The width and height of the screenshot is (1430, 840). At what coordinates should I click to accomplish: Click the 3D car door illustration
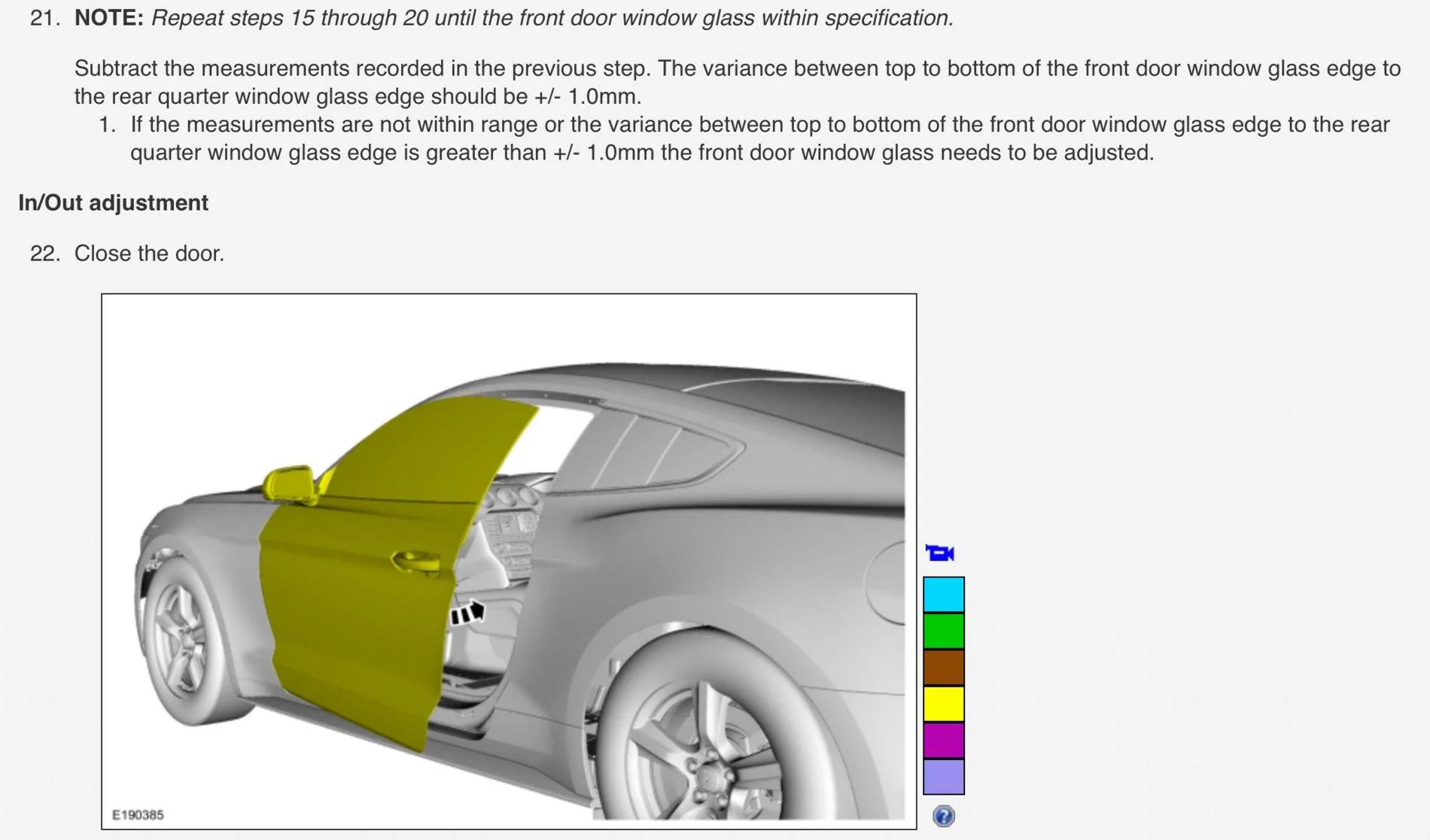click(x=509, y=562)
